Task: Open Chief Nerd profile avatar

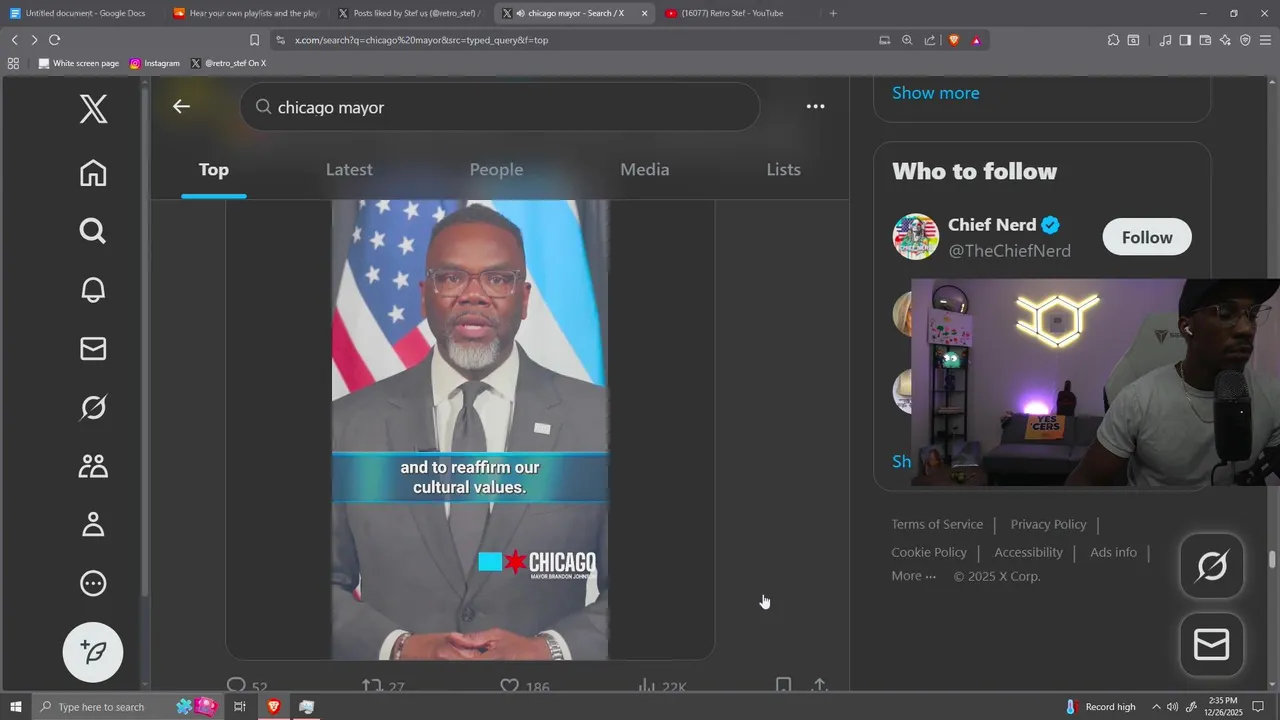Action: (915, 237)
